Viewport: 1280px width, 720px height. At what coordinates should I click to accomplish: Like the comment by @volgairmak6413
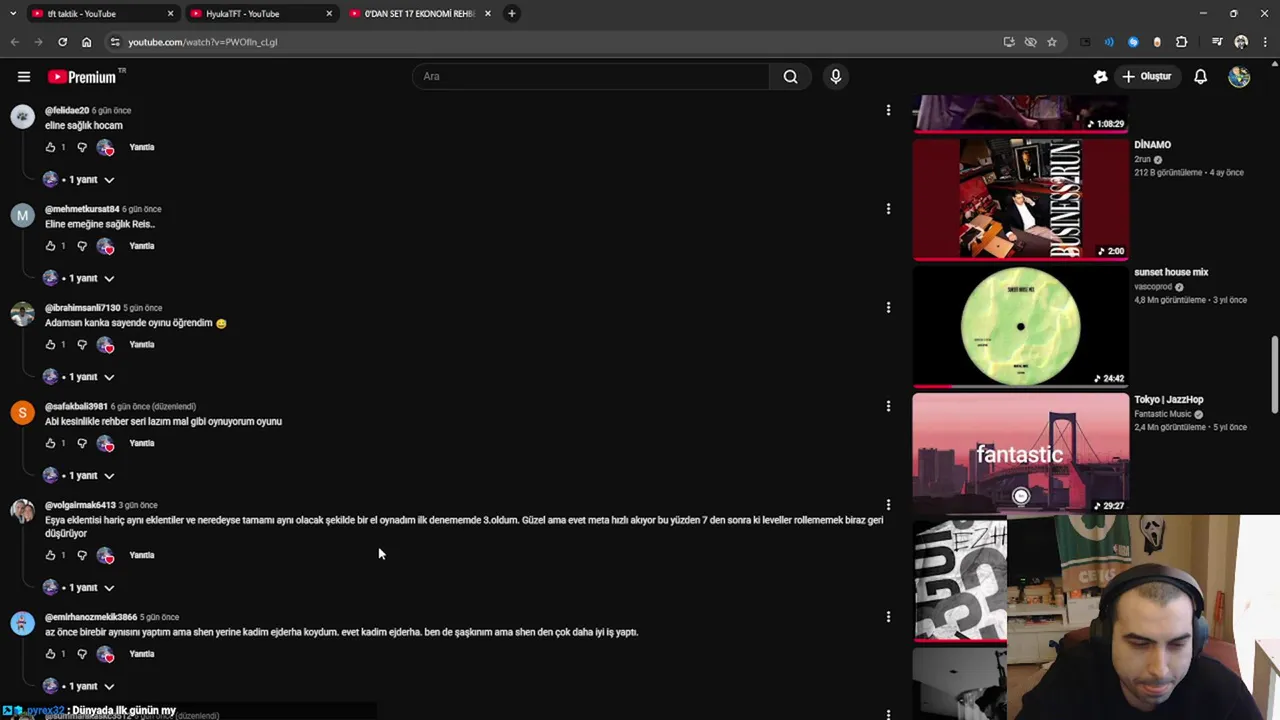tap(51, 555)
